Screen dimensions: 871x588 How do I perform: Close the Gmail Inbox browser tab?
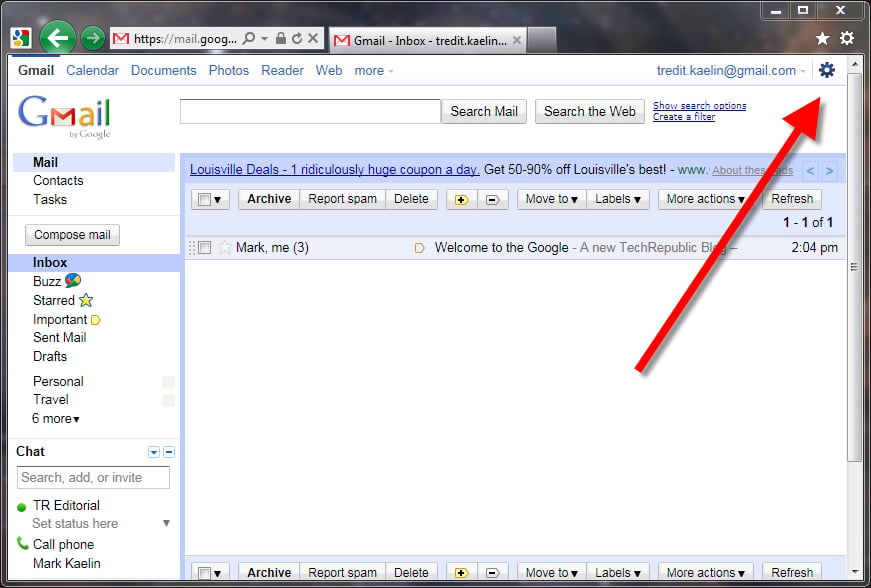(517, 40)
